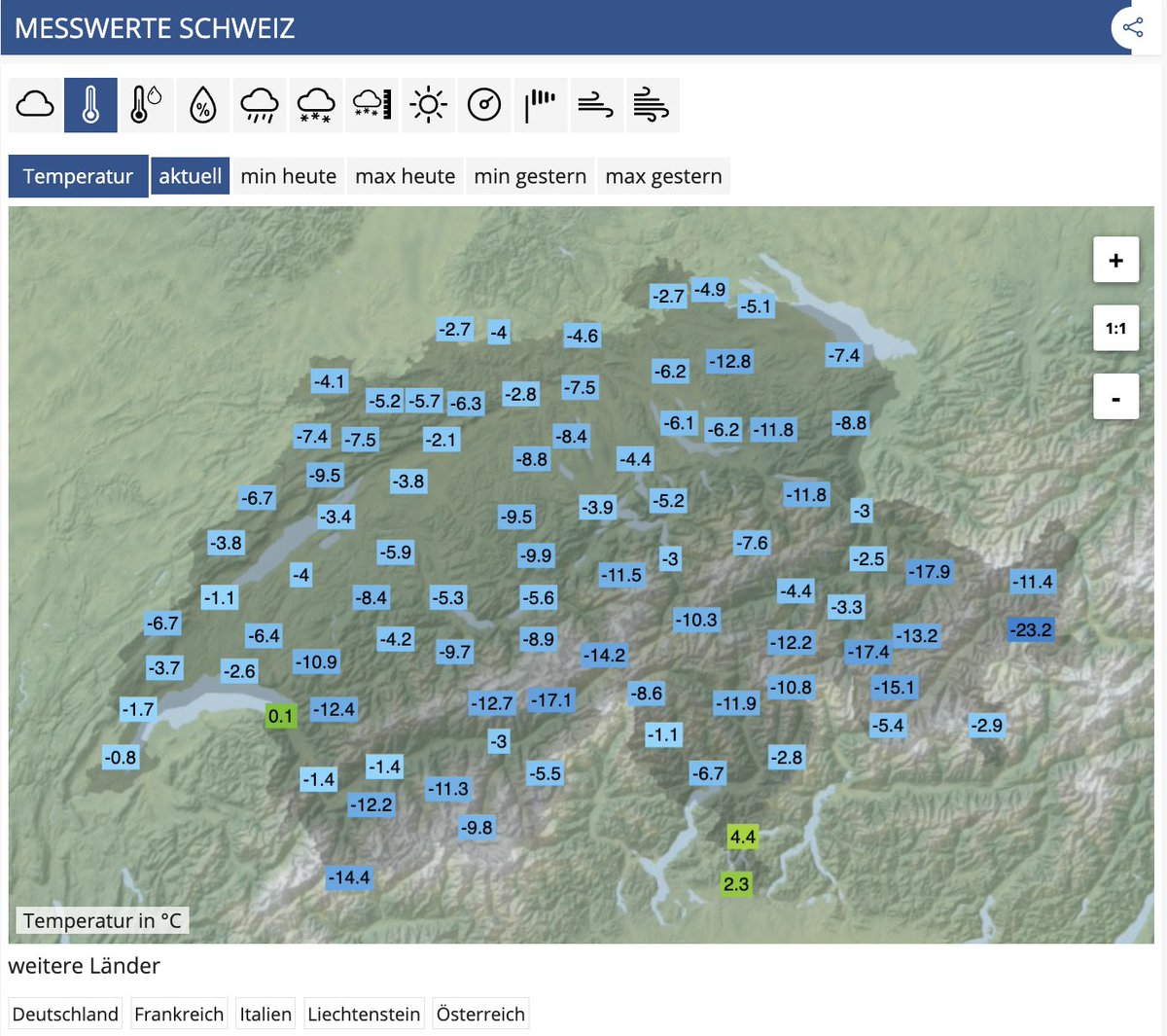The width and height of the screenshot is (1167, 1036).
Task: Switch to the max gestern tab
Action: tap(663, 176)
